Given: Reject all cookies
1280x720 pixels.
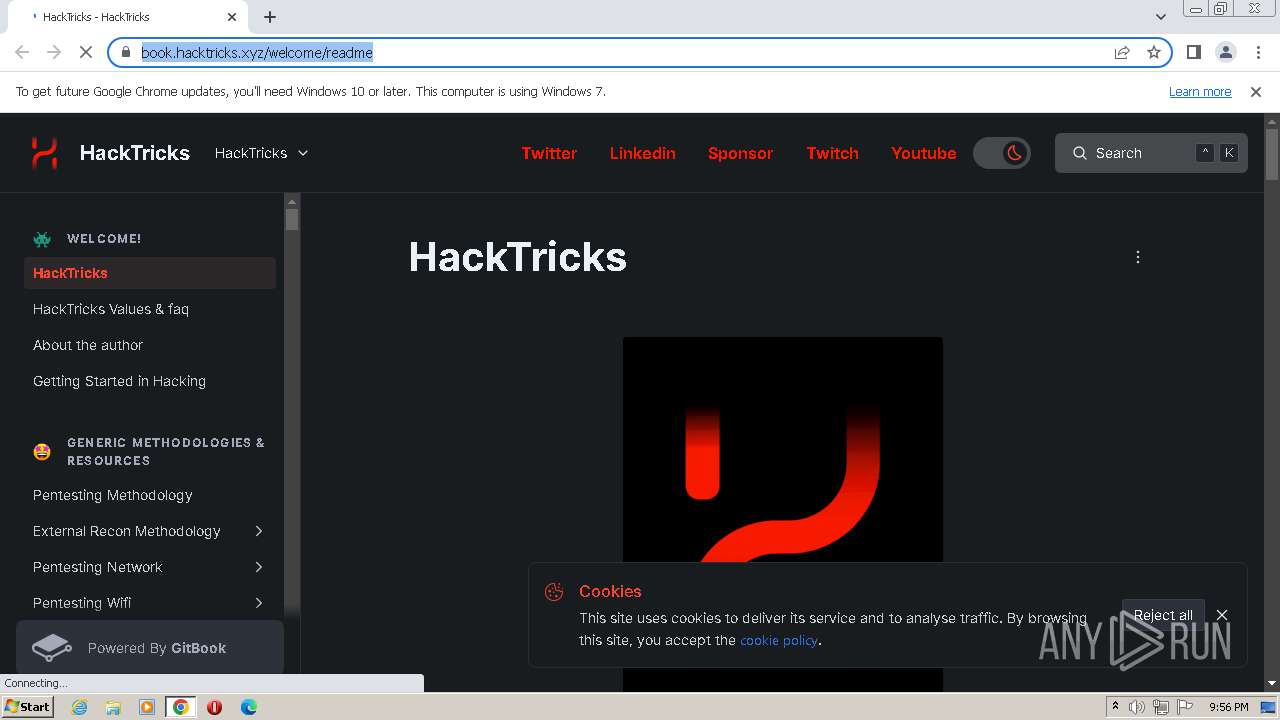Looking at the screenshot, I should [1163, 615].
